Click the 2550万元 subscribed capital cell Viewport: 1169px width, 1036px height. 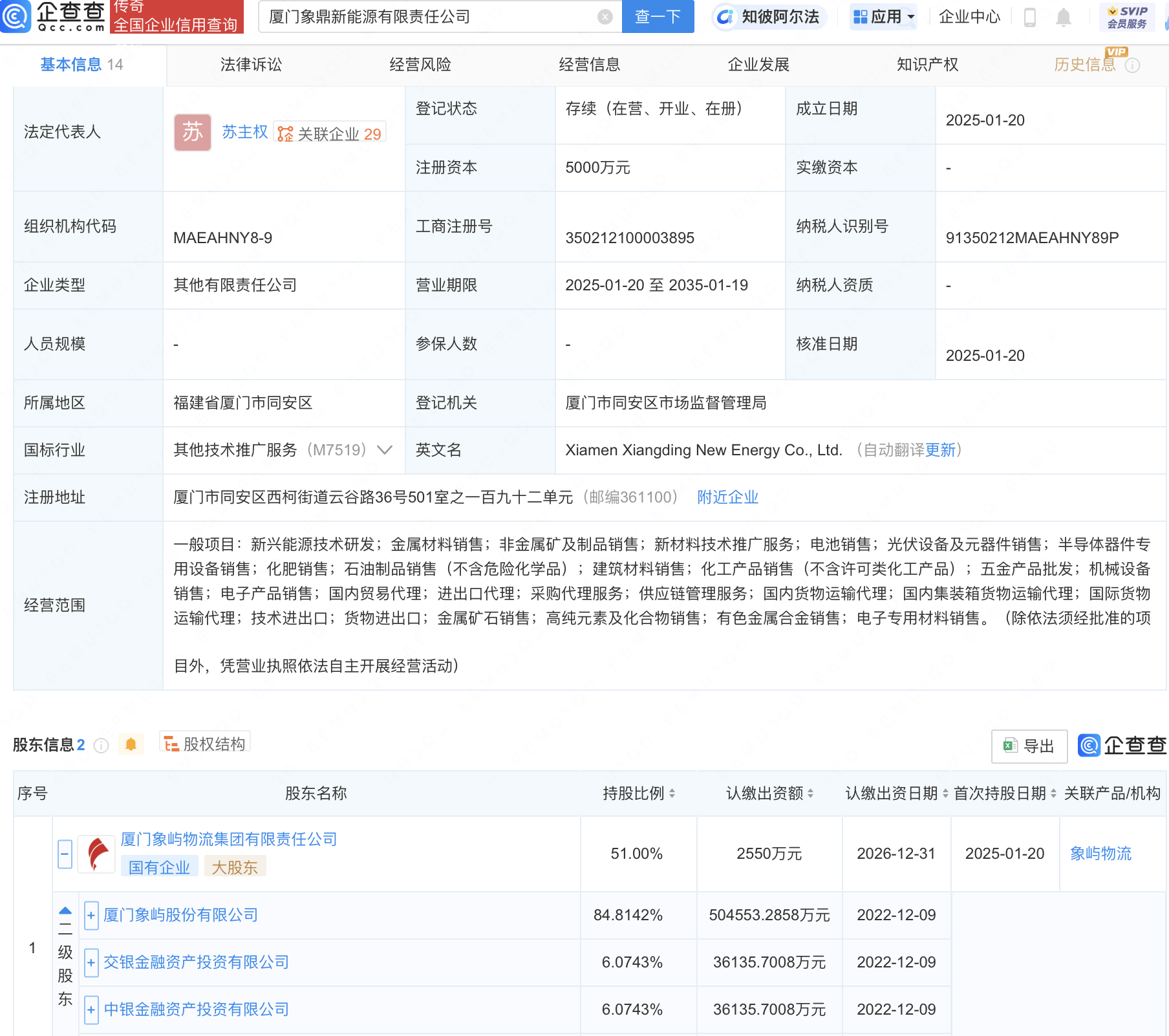(769, 854)
